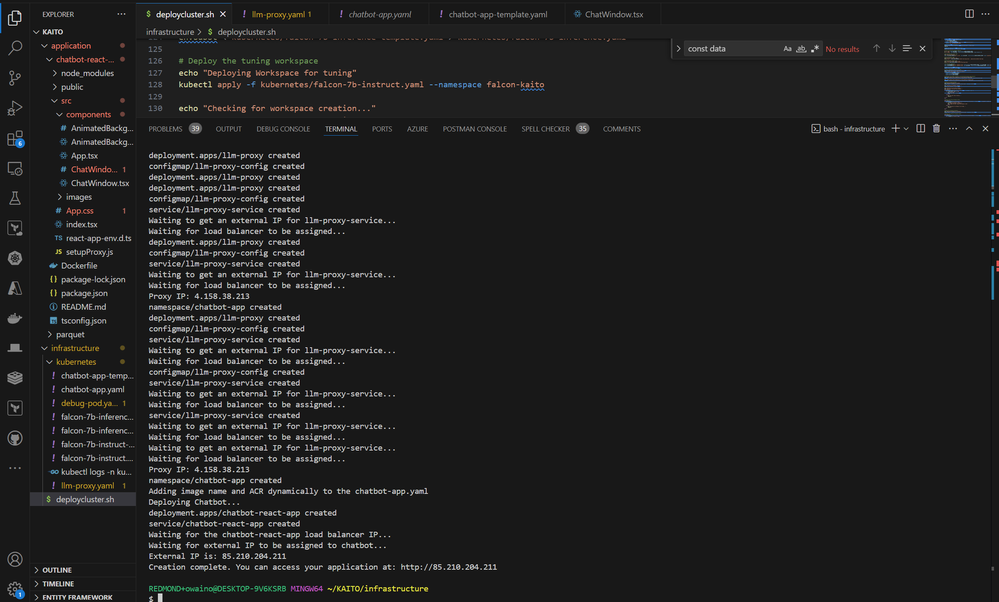Close the deploycluster.sh tab

point(222,14)
